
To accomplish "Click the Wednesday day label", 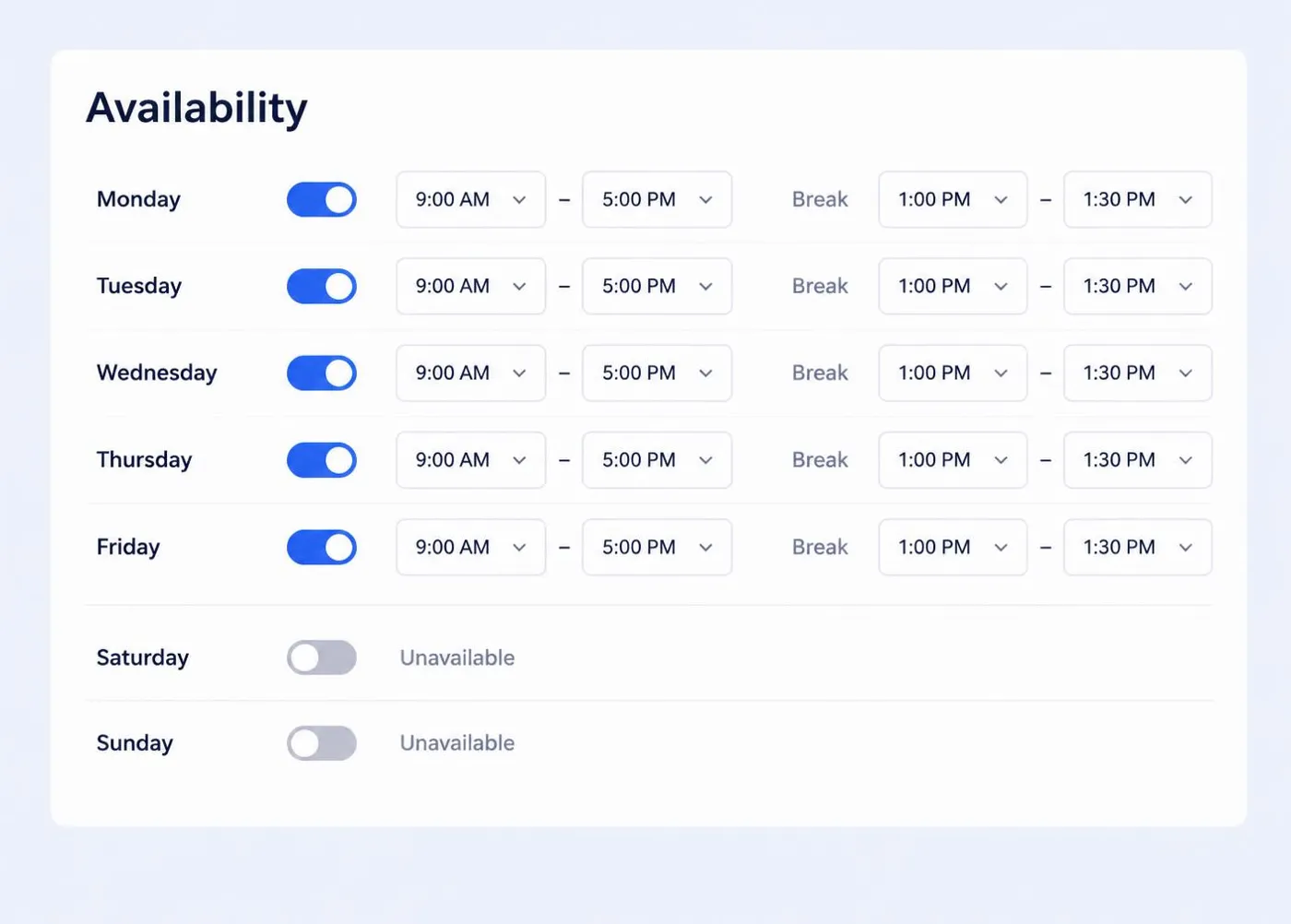I will point(157,373).
